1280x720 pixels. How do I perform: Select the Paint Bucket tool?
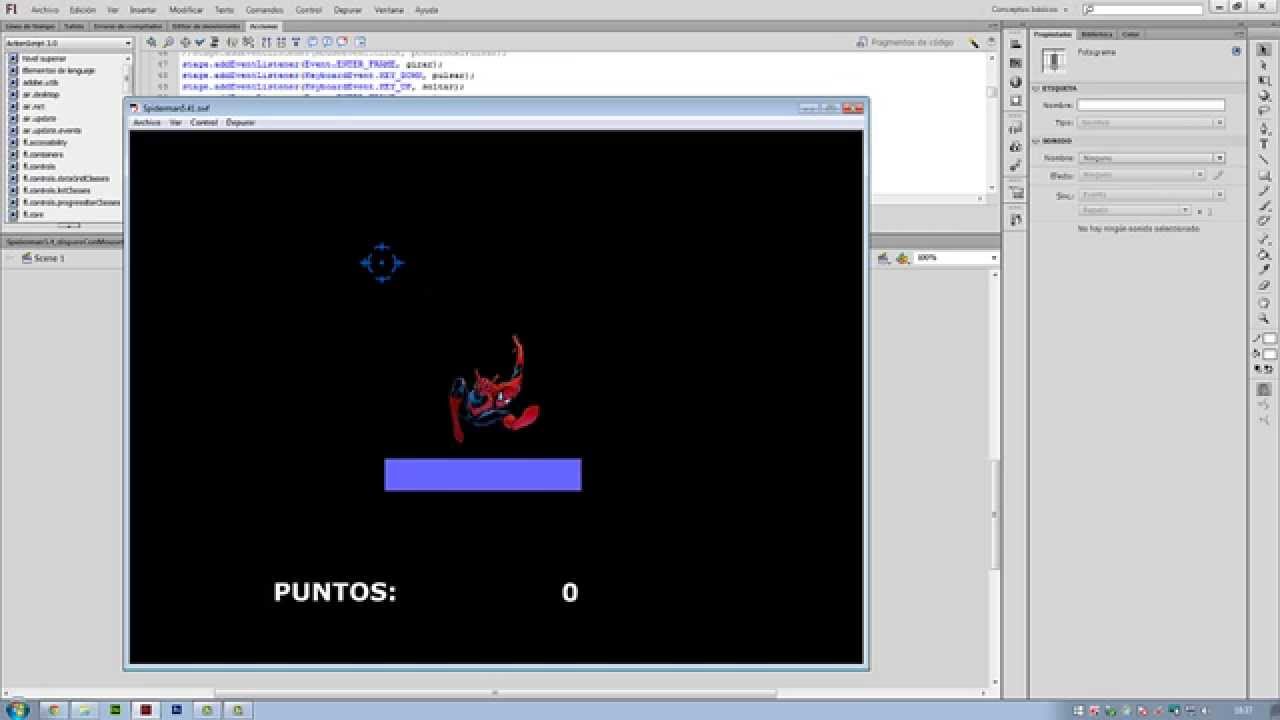[x=1264, y=255]
